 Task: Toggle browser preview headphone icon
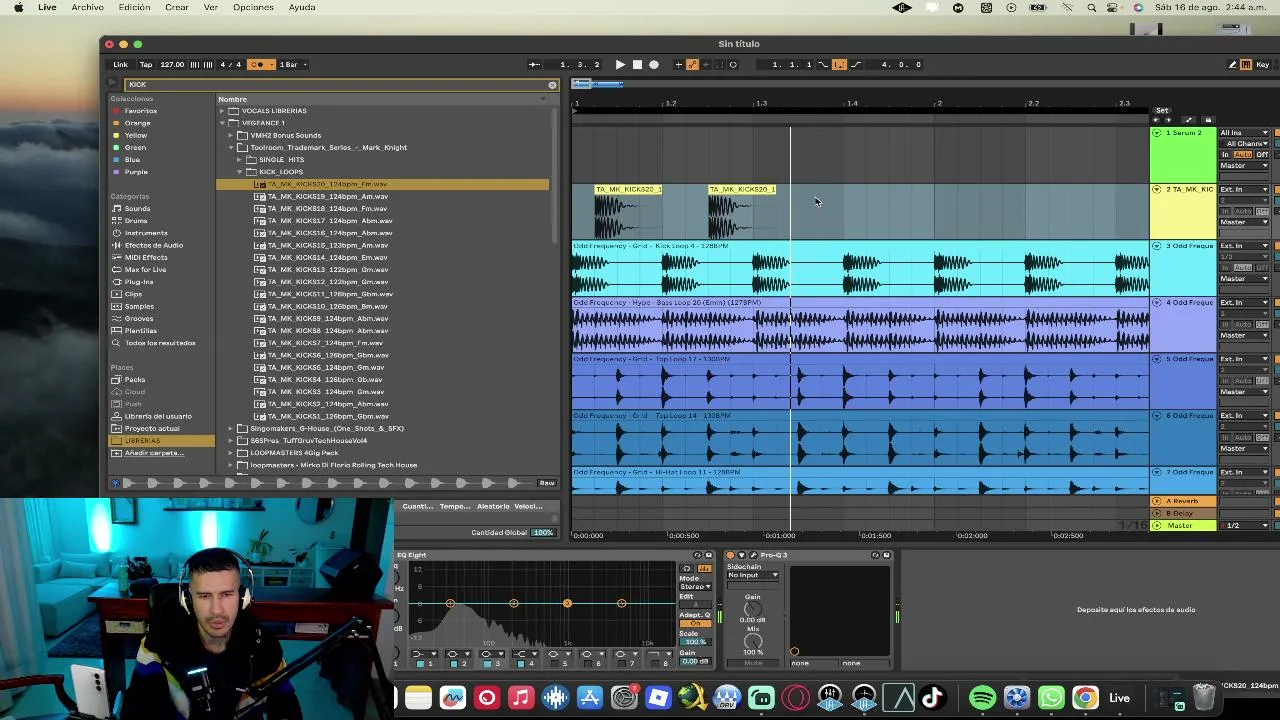click(116, 483)
